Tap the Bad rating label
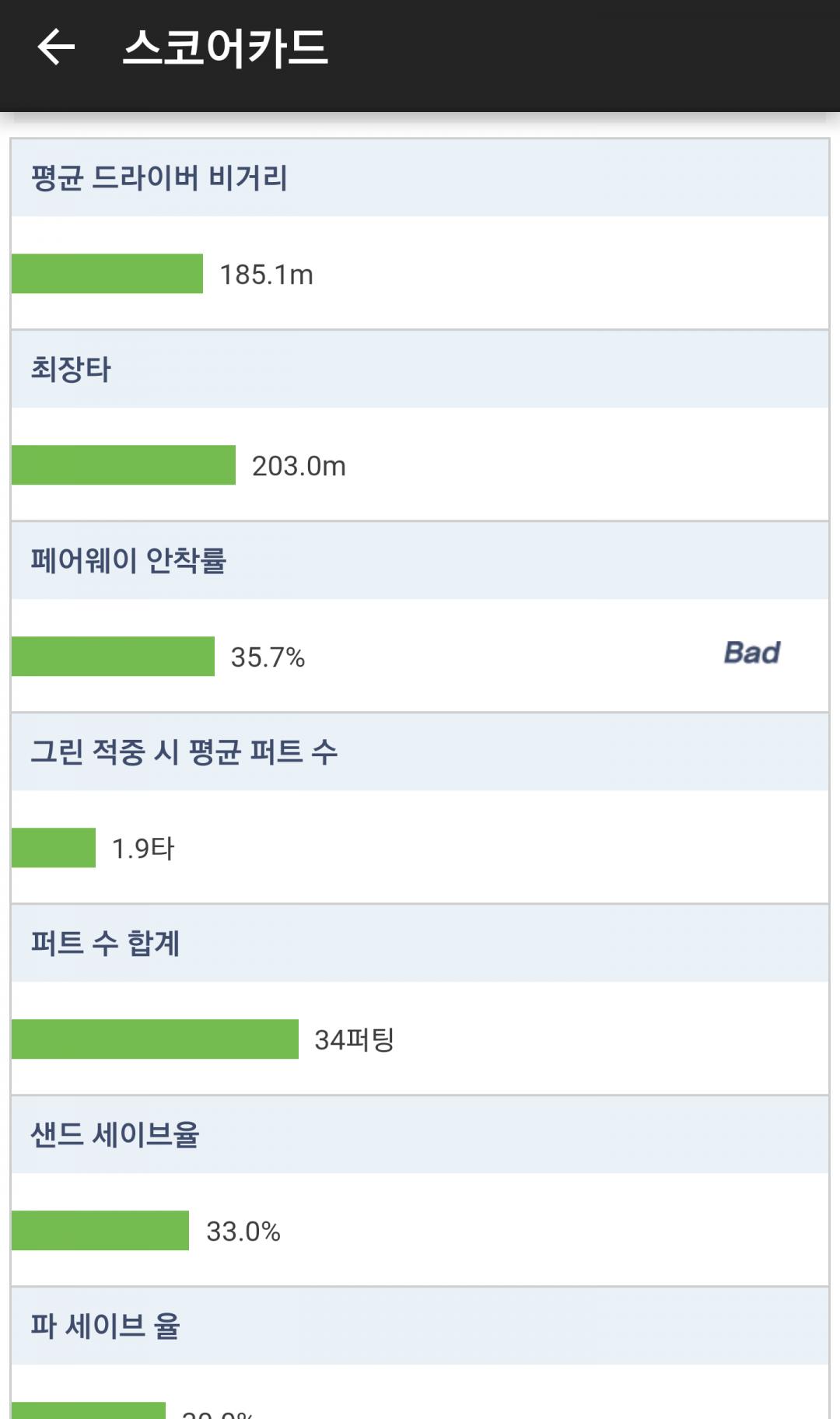Image resolution: width=840 pixels, height=1419 pixels. tap(751, 653)
